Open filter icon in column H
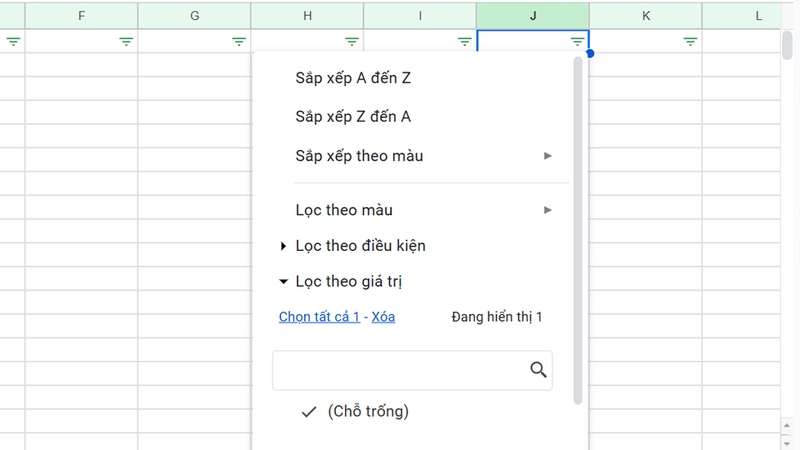The width and height of the screenshot is (800, 450). pyautogui.click(x=352, y=42)
